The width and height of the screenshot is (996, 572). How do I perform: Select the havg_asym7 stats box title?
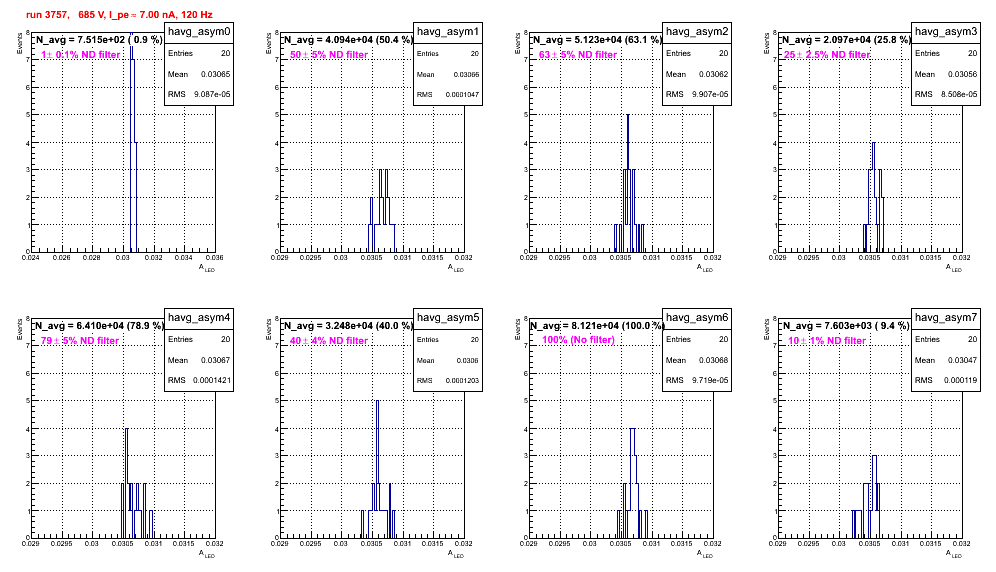click(946, 318)
